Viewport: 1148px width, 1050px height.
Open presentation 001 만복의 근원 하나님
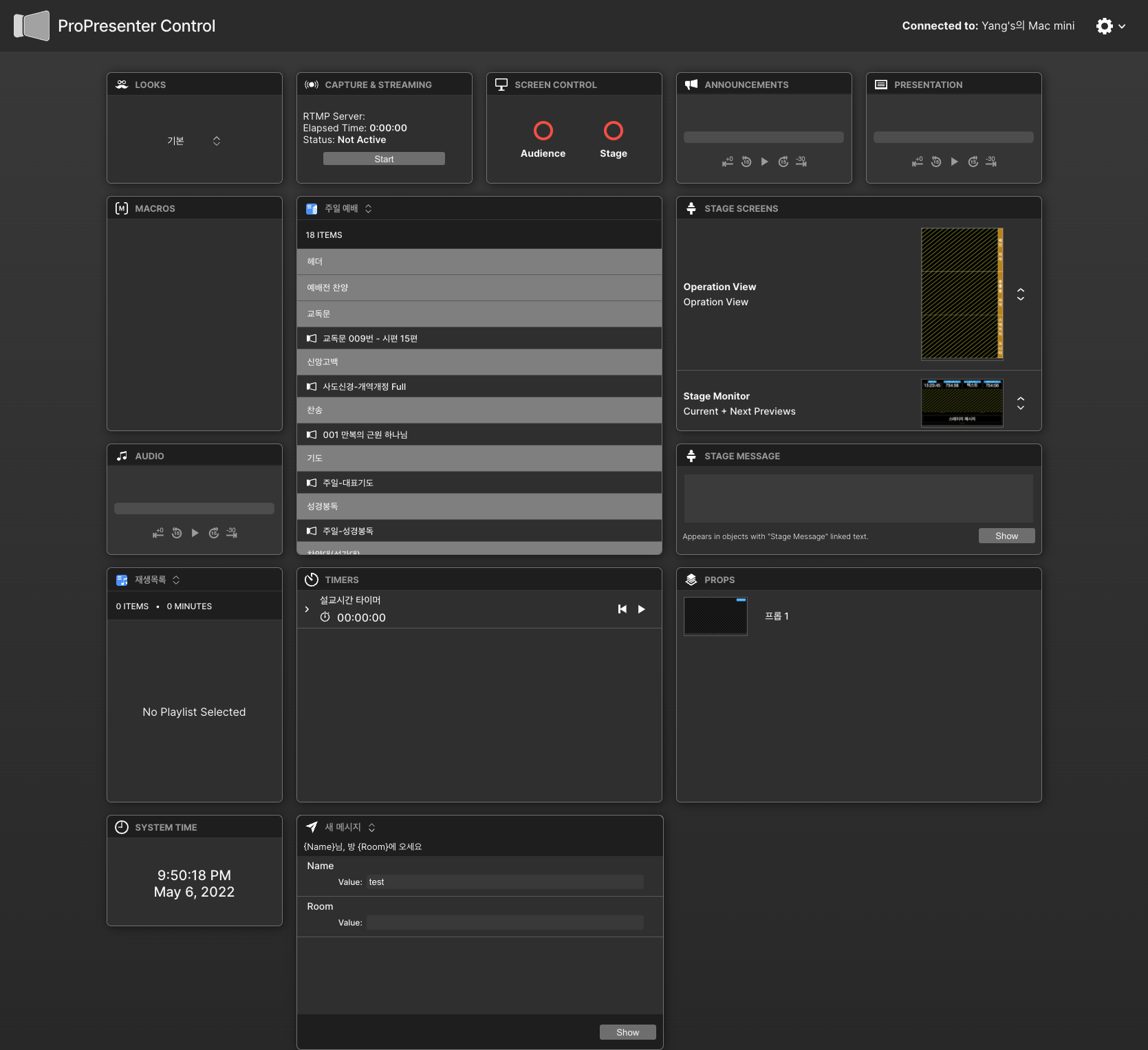[x=479, y=435]
